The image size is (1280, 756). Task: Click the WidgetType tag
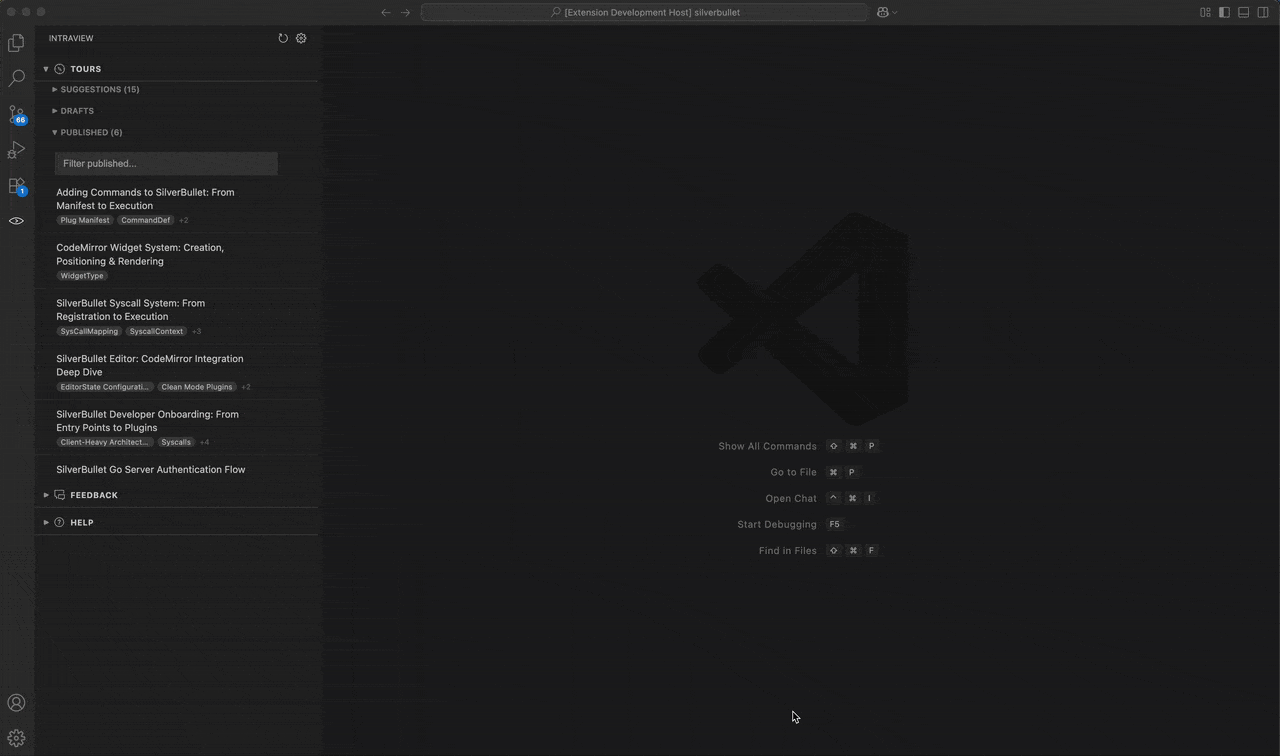82,276
